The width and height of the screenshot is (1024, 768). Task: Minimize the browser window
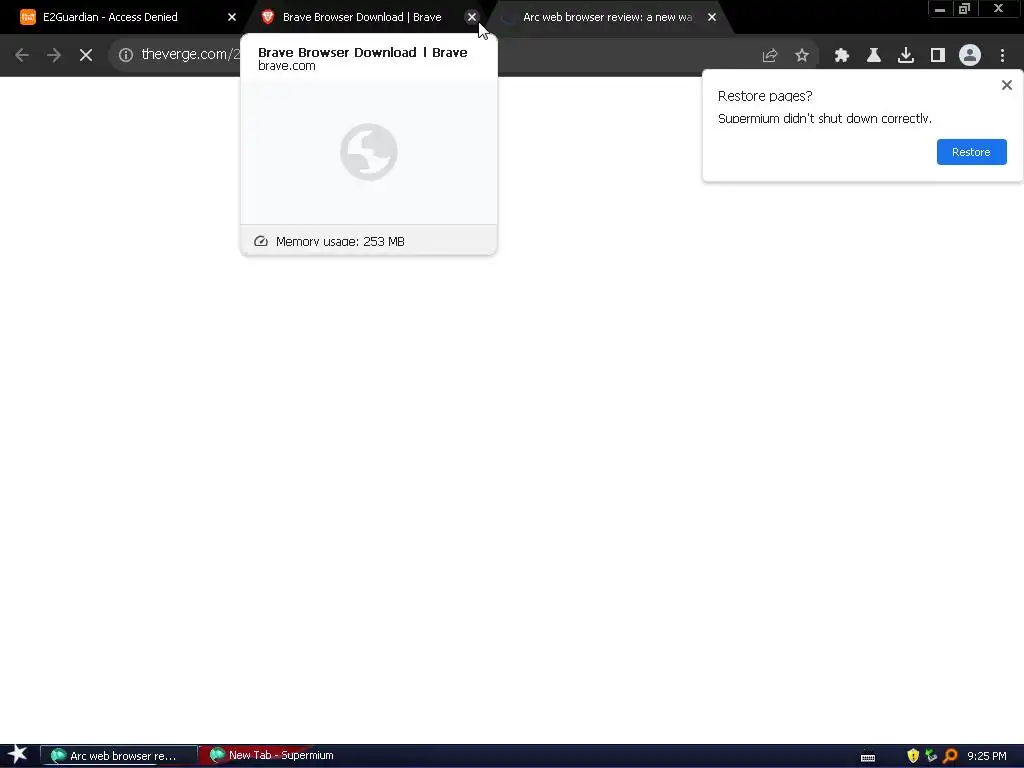click(x=940, y=9)
